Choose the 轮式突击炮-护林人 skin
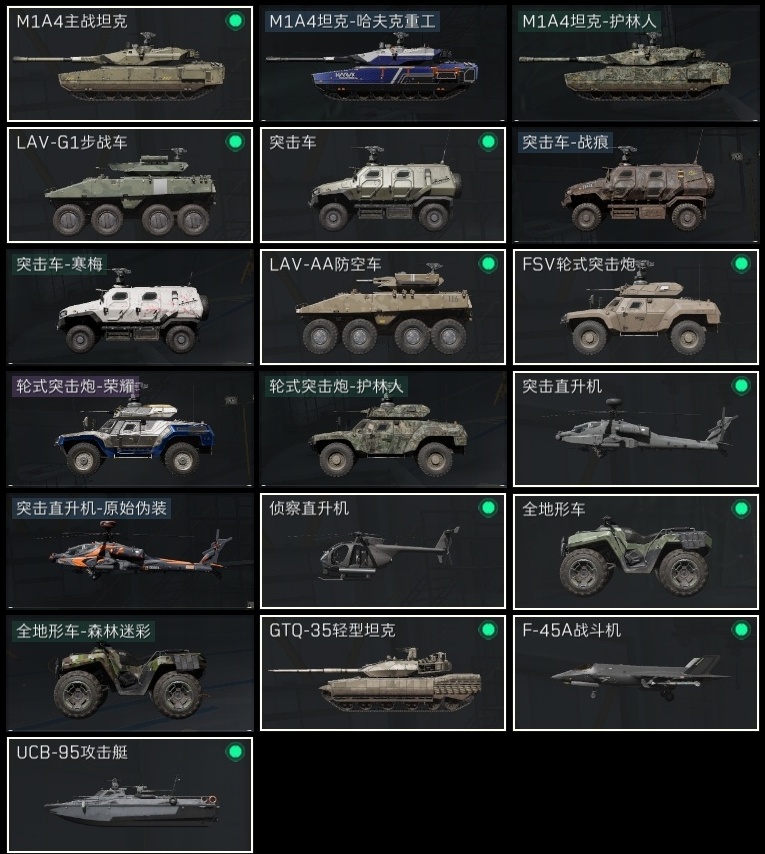The image size is (765, 854). tap(383, 429)
